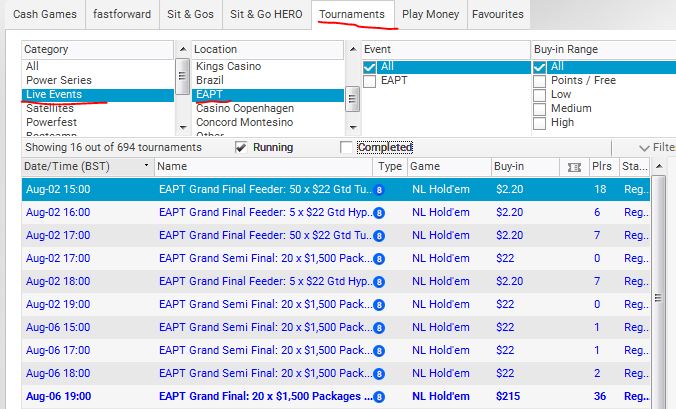Screen dimensions: 676x409
Task: Click 8-max icon in Aug-02 15:00 row
Action: [x=379, y=190]
